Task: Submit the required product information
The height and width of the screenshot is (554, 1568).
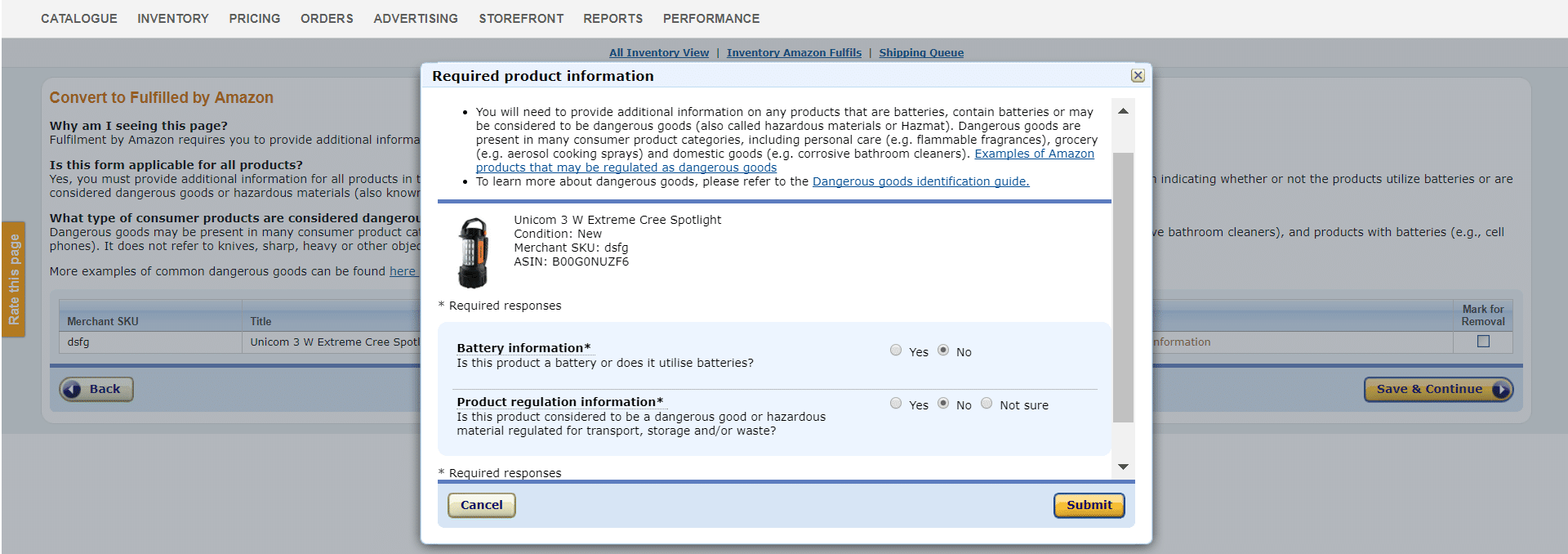Action: [x=1089, y=505]
